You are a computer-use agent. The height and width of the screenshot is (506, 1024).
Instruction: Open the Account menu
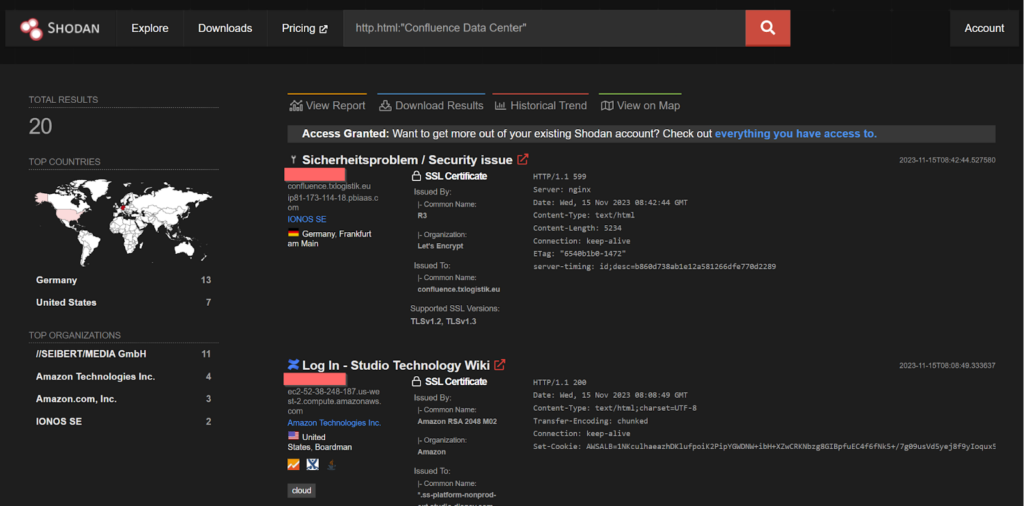(984, 28)
